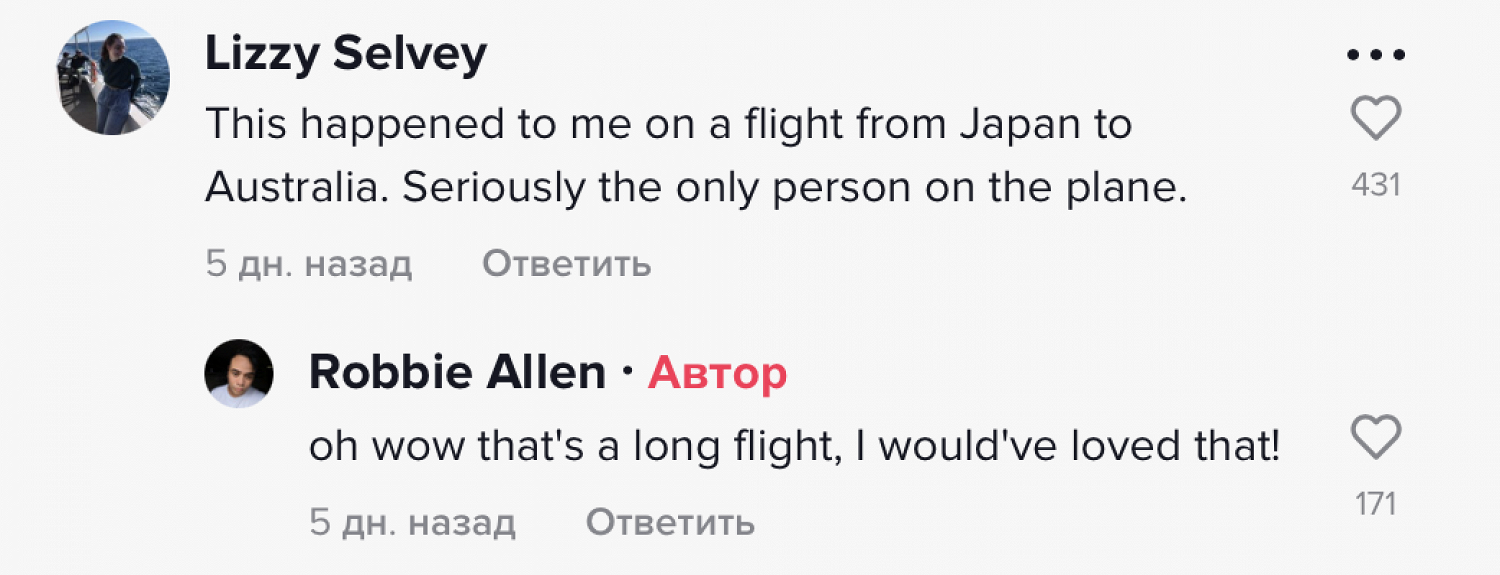This screenshot has width=1500, height=575.
Task: Like Robbie Allen's reply with the heart
Action: click(1376, 438)
